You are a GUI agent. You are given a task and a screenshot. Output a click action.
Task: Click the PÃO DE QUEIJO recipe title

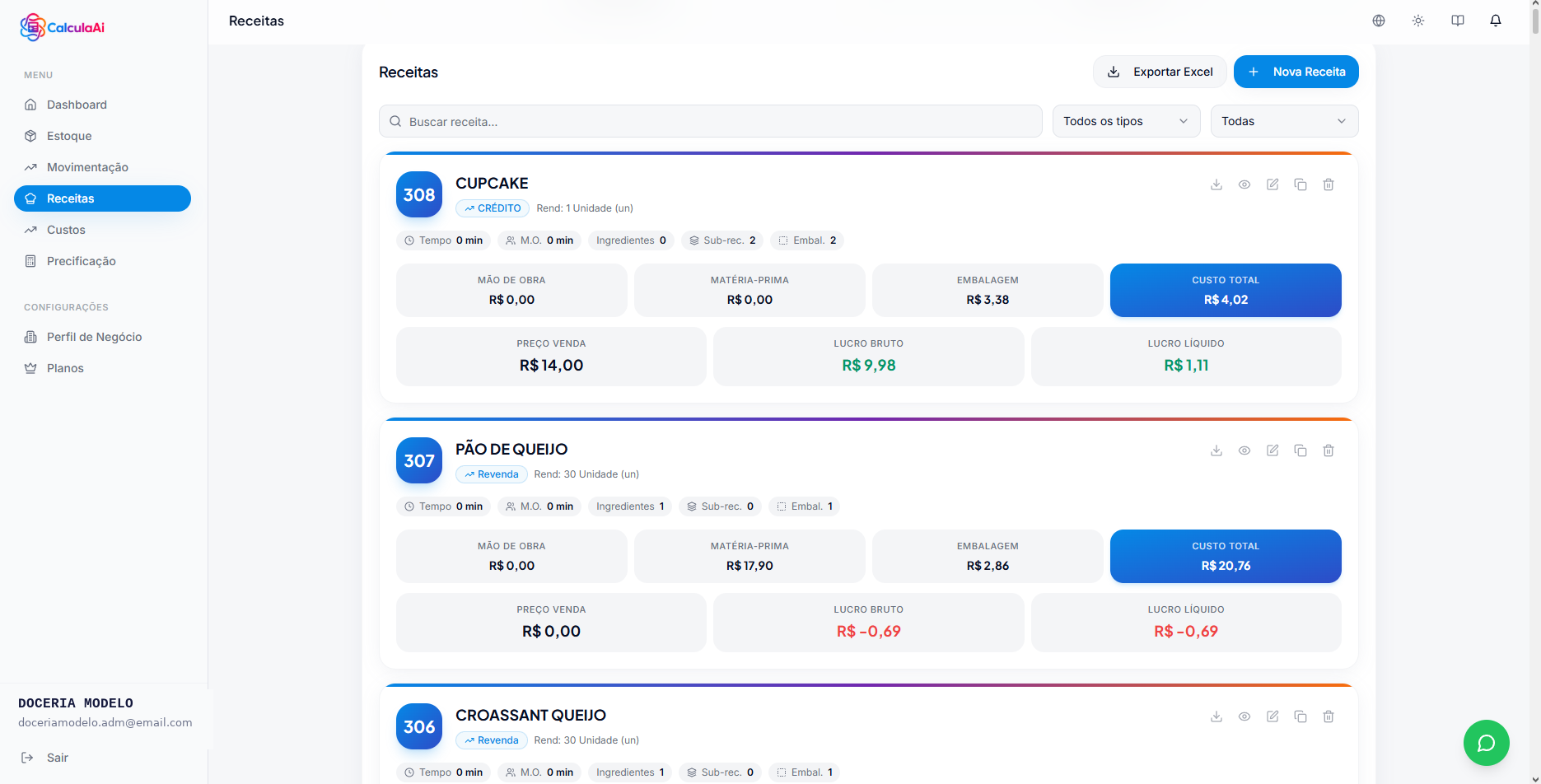coord(511,449)
